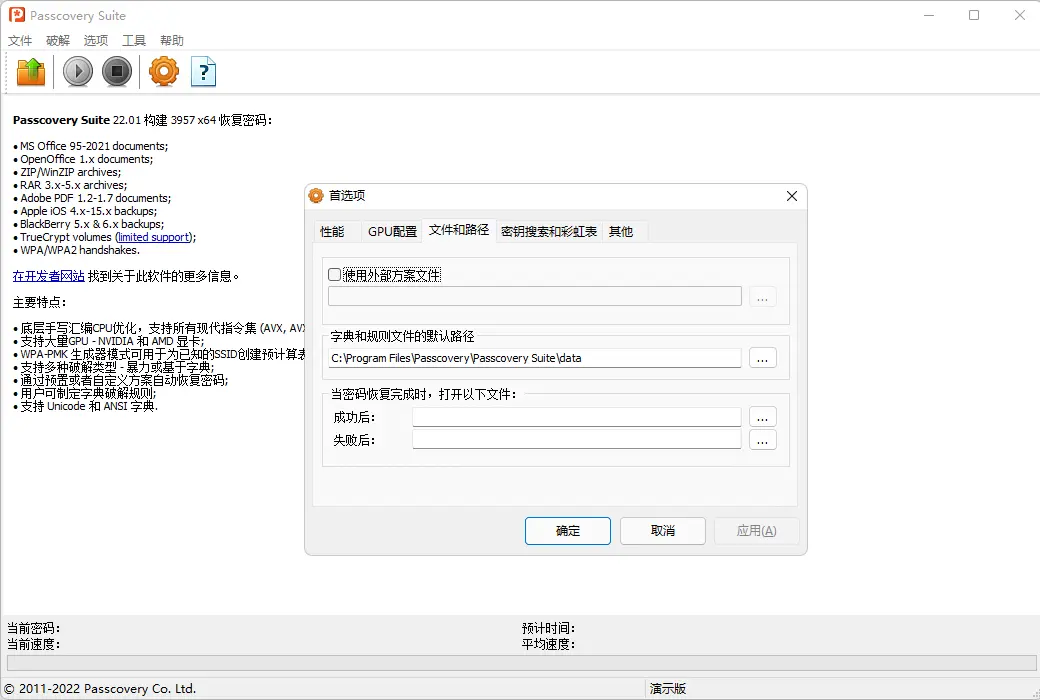
Task: Click the 成功后 file input field
Action: point(576,417)
